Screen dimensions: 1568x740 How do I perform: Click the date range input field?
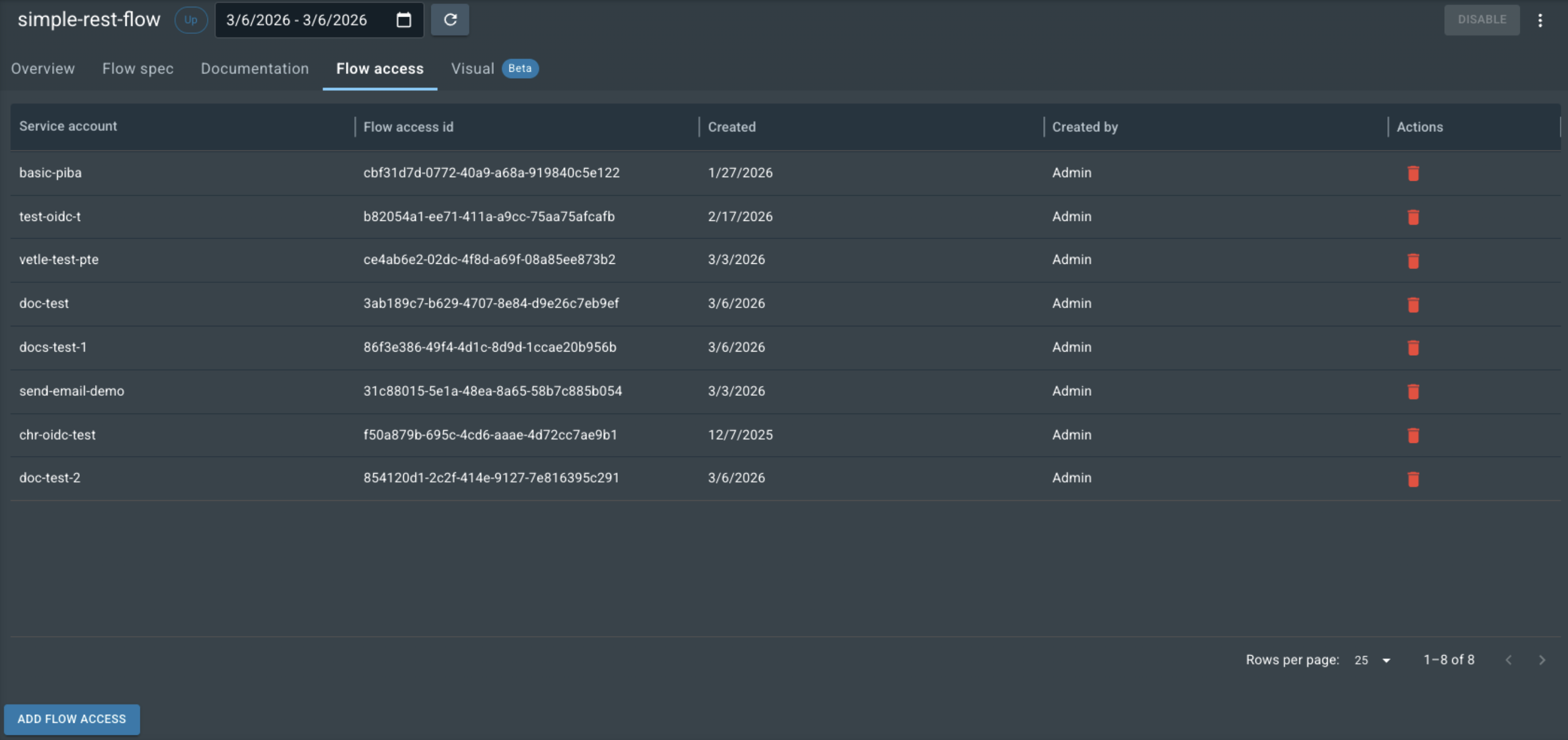point(319,20)
